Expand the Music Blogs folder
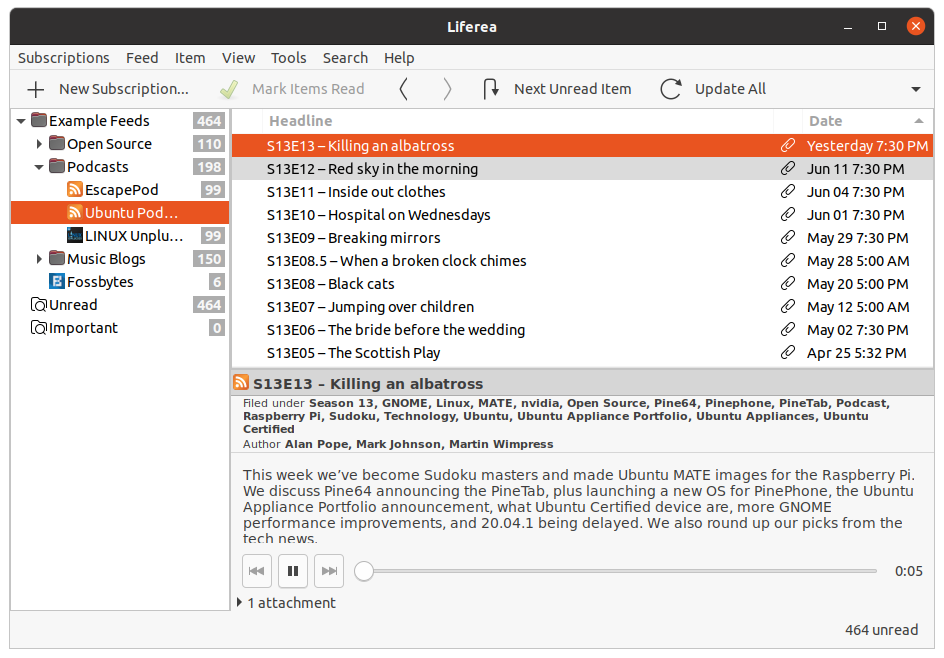The height and width of the screenshot is (658, 944). [39, 259]
